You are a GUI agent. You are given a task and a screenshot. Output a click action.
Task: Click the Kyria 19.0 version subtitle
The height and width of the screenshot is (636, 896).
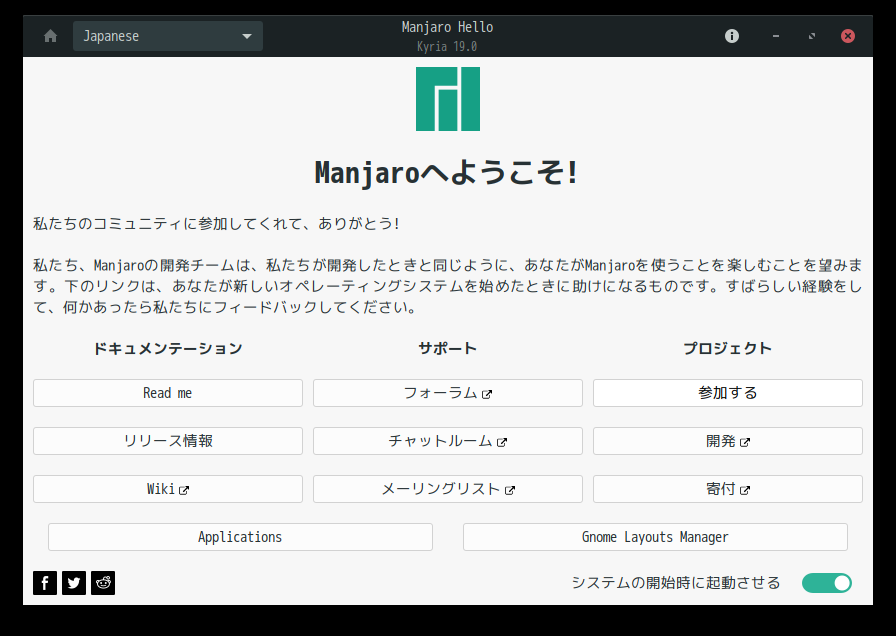tap(447, 46)
